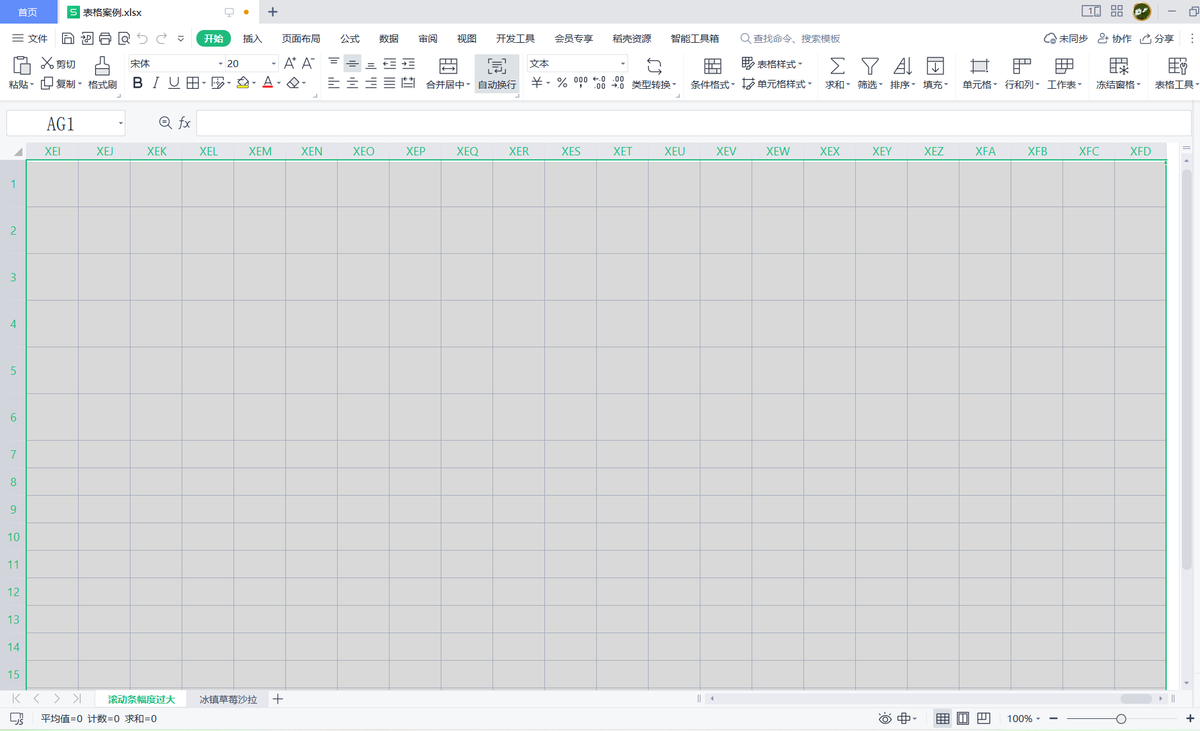Expand the Name Box dropdown arrow

[120, 124]
